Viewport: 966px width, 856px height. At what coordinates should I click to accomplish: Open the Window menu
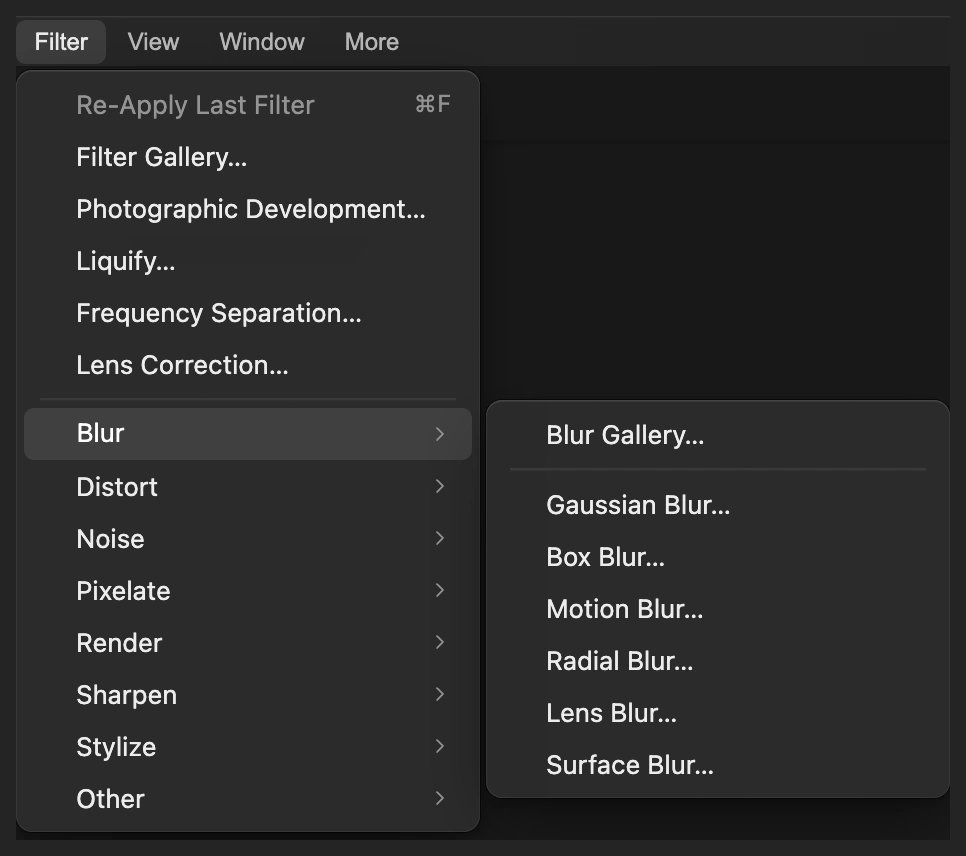(262, 42)
